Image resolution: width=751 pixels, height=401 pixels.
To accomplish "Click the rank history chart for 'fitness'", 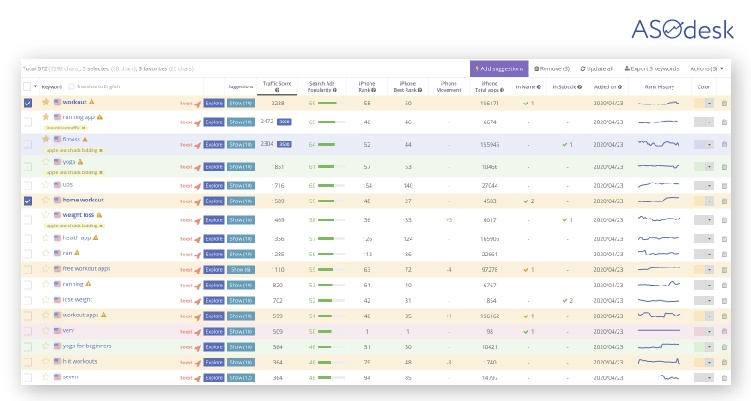I will [x=659, y=144].
